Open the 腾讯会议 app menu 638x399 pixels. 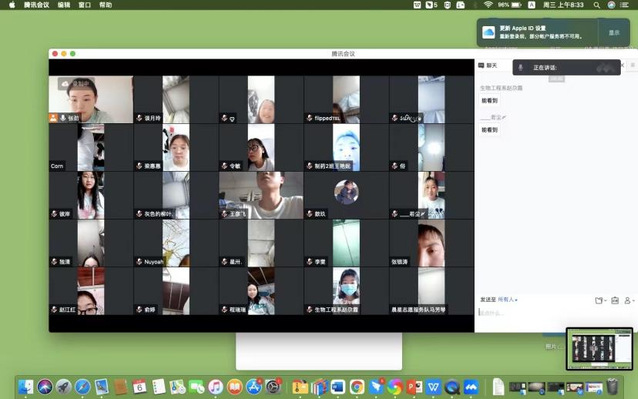(36, 5)
